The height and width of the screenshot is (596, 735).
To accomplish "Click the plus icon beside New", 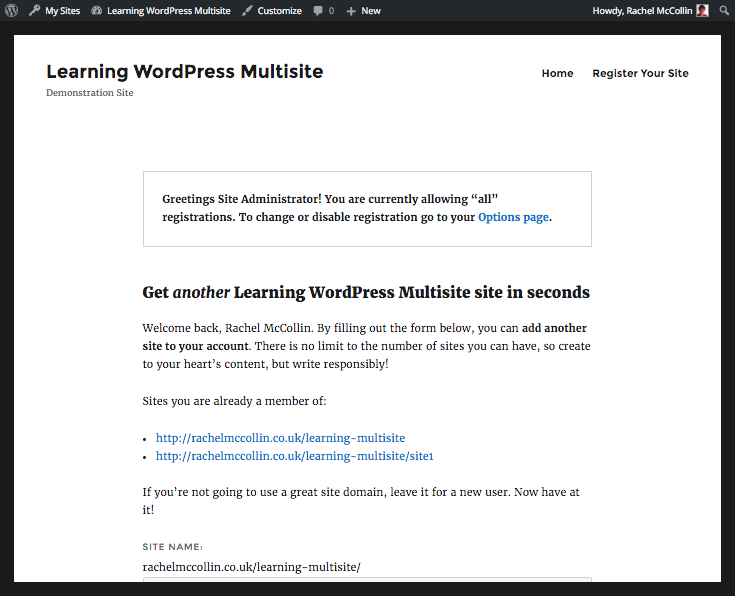I will tap(351, 11).
